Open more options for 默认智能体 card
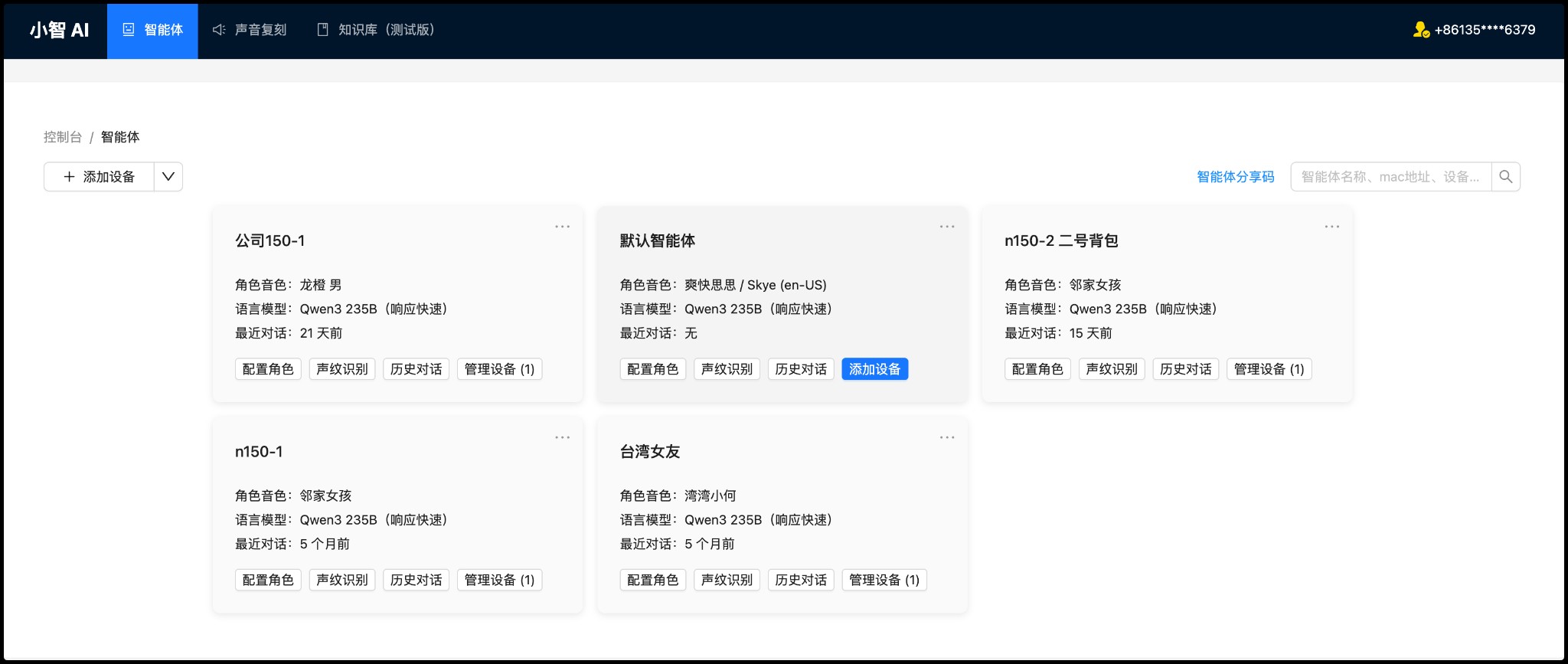Viewport: 1568px width, 664px height. pyautogui.click(x=947, y=227)
